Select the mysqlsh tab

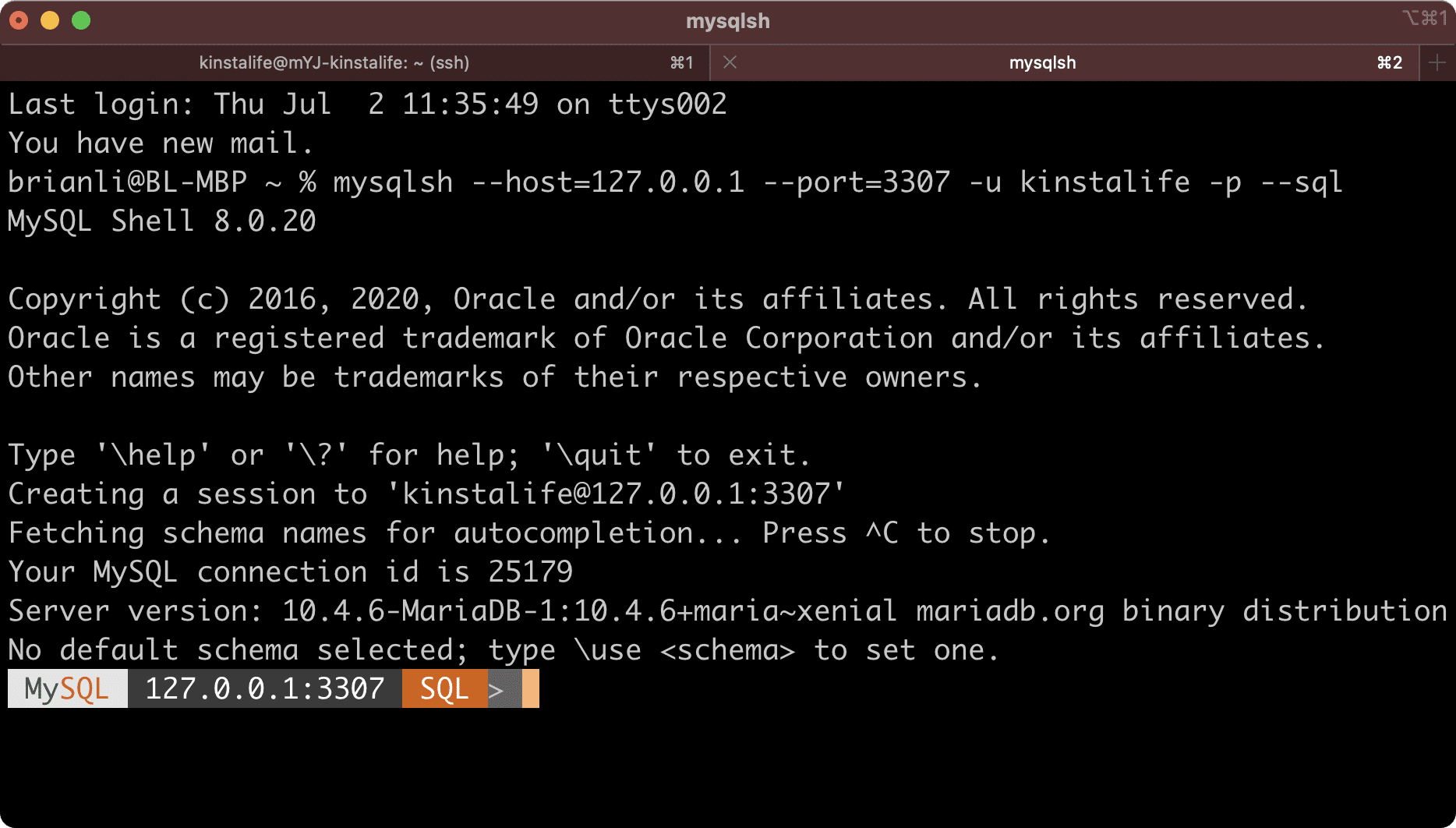point(1043,62)
